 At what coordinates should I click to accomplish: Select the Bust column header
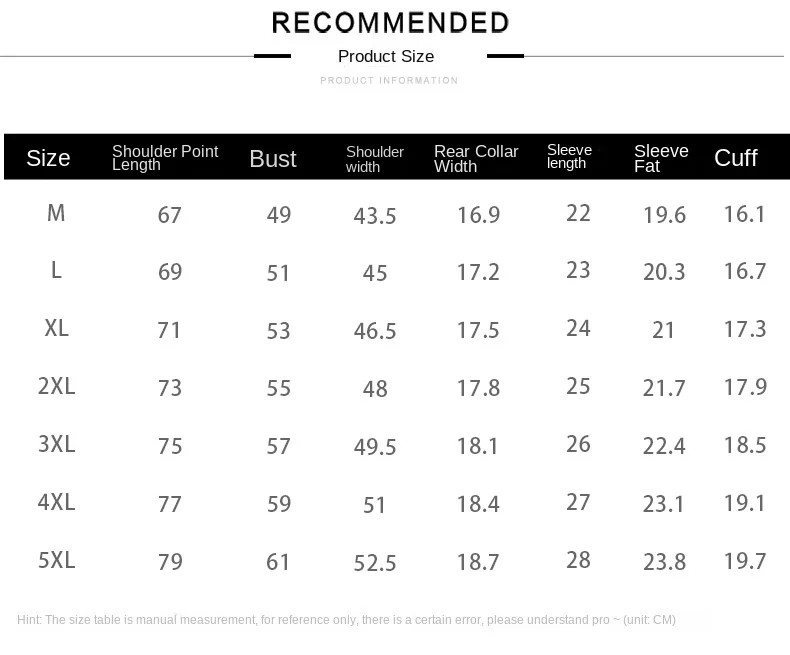tap(273, 159)
